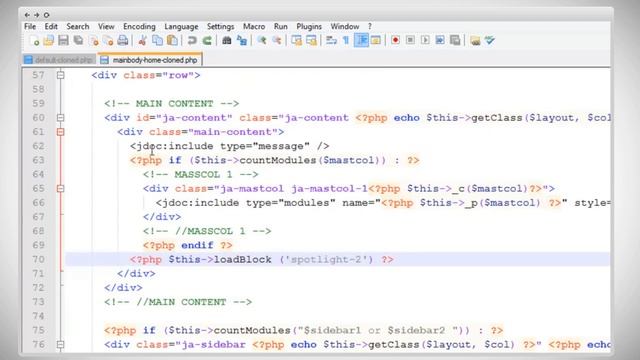The image size is (640, 360).
Task: Click 'endif' keyword on line 69
Action: pyautogui.click(x=198, y=245)
